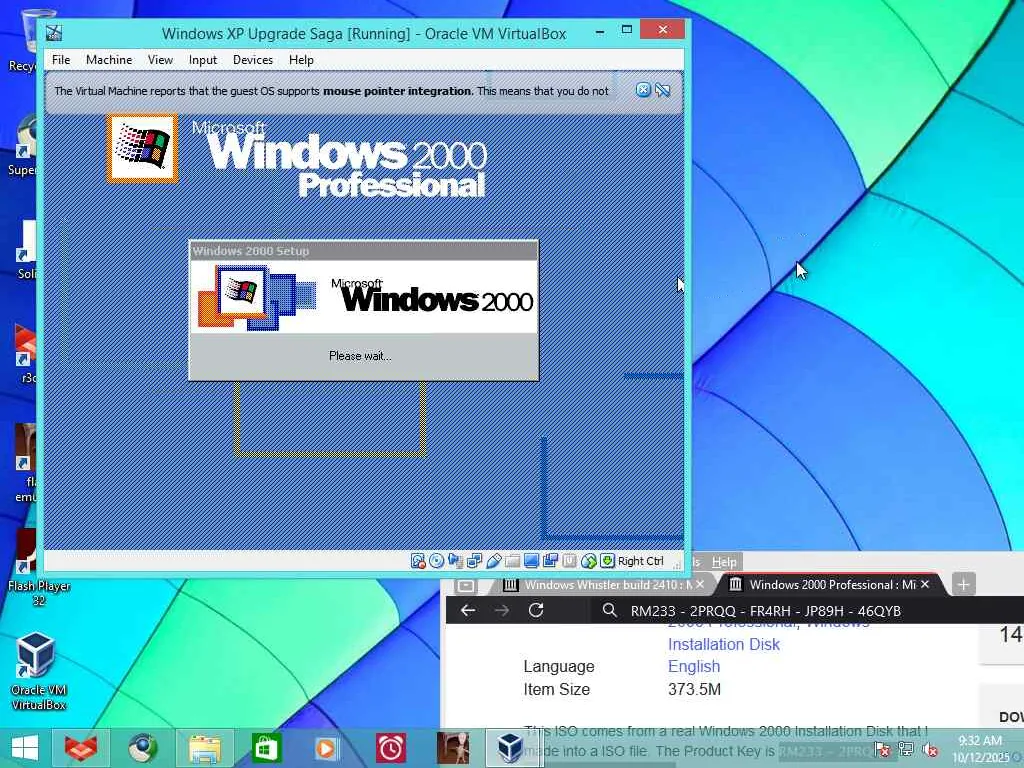
Task: Open the VirtualBox Help menu
Action: pyautogui.click(x=301, y=59)
